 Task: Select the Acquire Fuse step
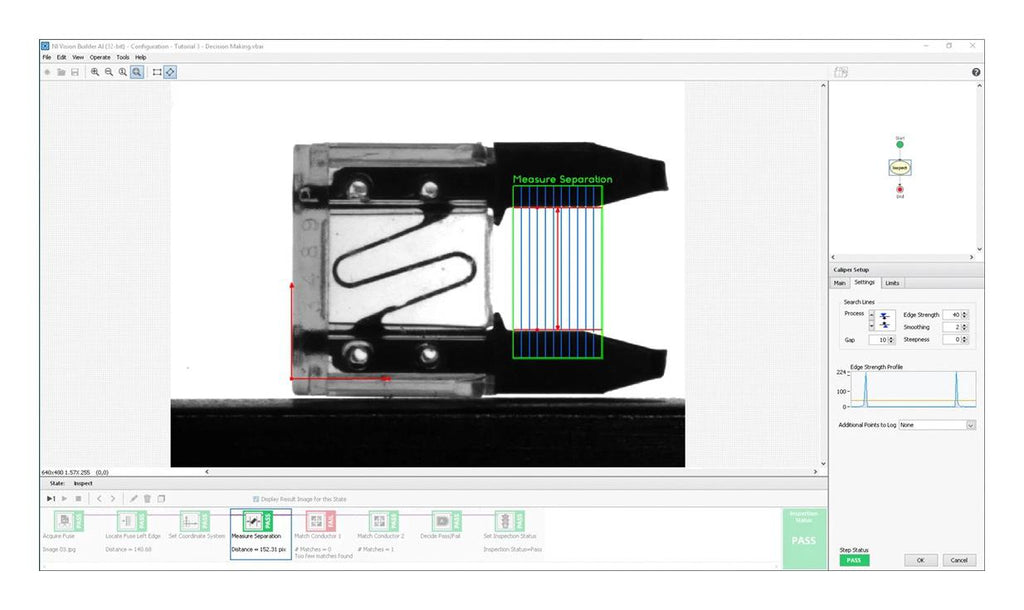(69, 521)
